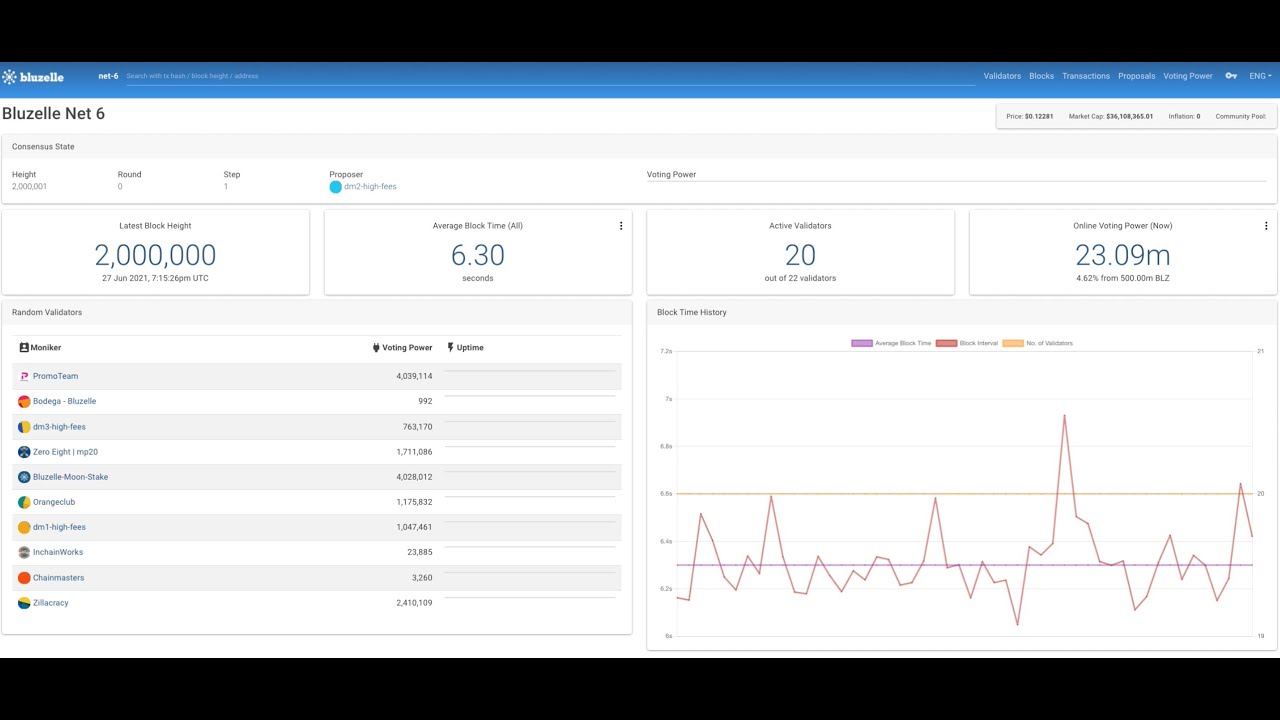
Task: Click the 23.09m online voting power value
Action: pyautogui.click(x=1123, y=255)
